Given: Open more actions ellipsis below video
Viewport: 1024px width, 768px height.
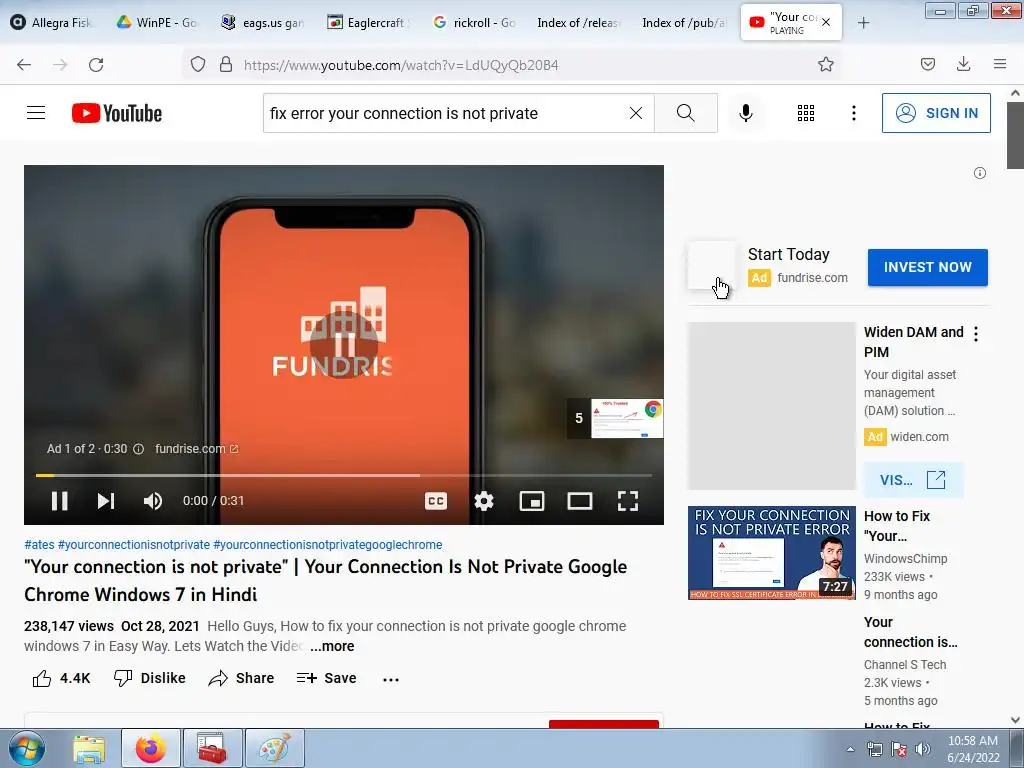Looking at the screenshot, I should (391, 679).
